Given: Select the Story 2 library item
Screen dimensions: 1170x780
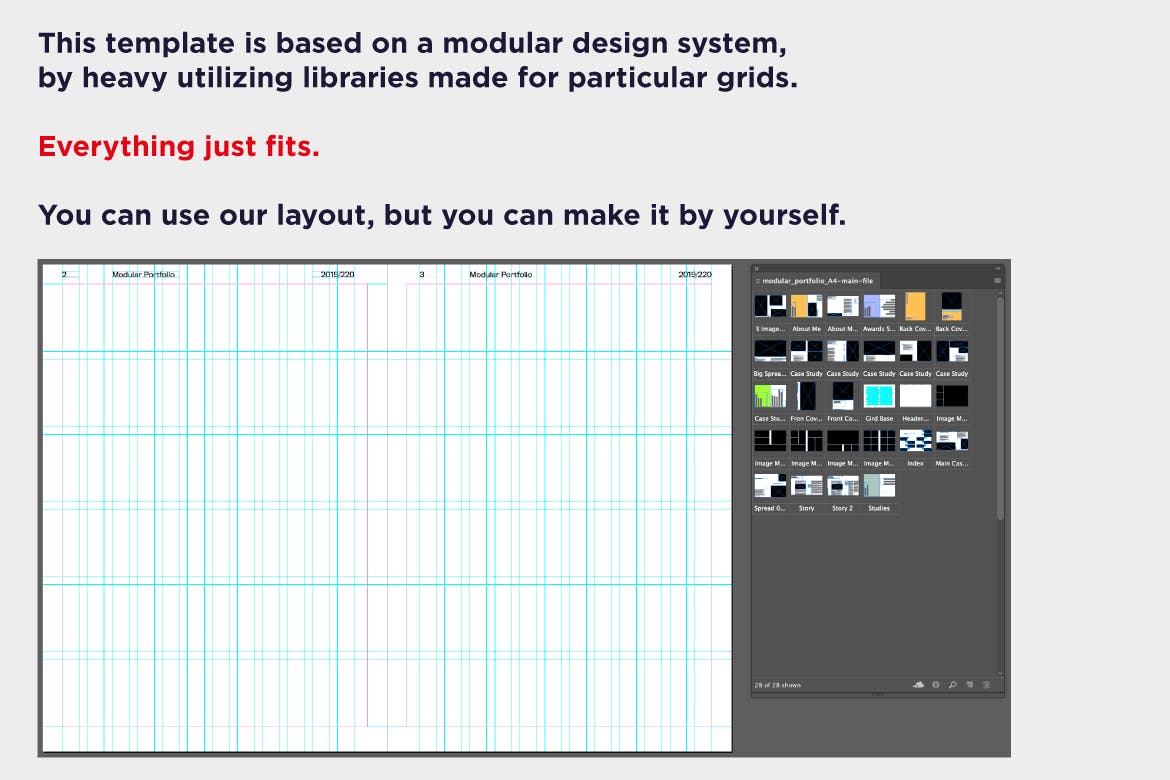Looking at the screenshot, I should click(843, 486).
